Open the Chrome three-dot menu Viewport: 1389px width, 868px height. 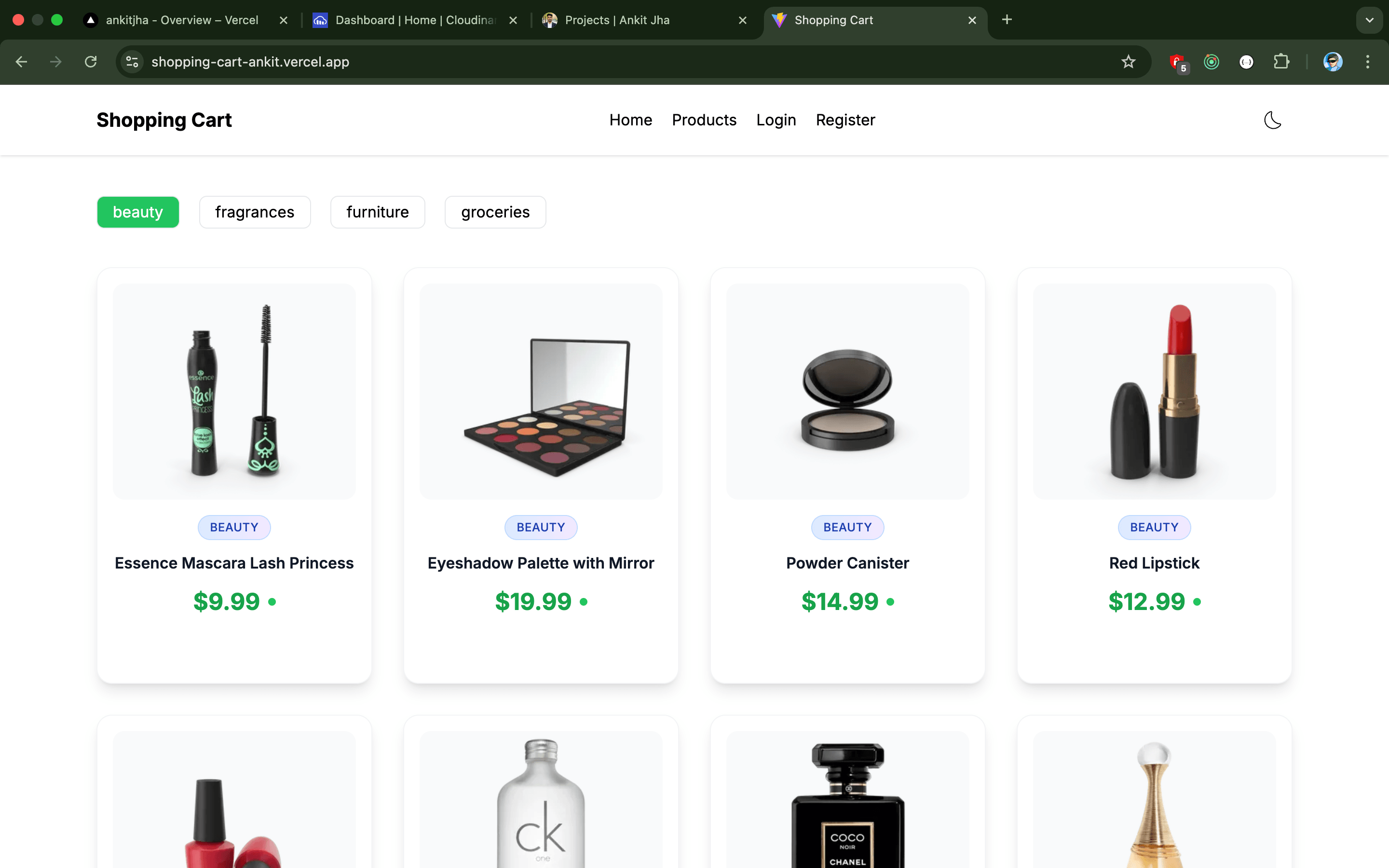[x=1368, y=61]
